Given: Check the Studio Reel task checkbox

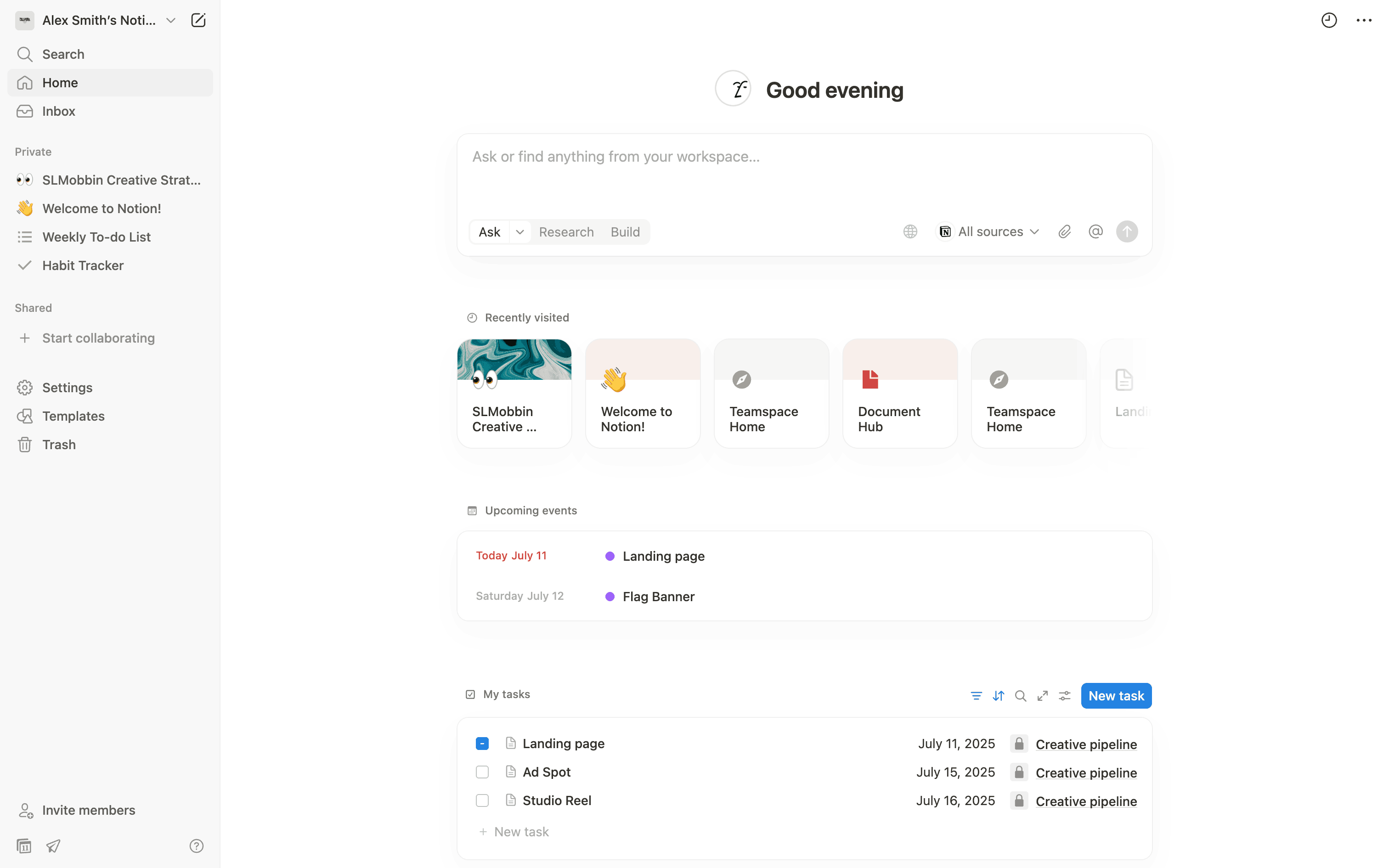Looking at the screenshot, I should (482, 801).
